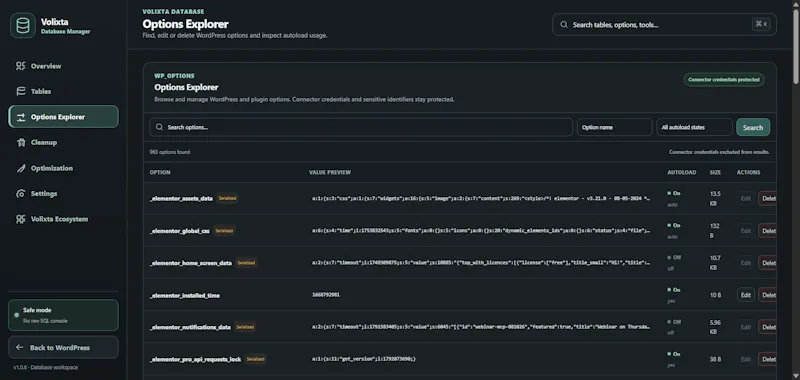Click the Serialized tag on _elementor_assets_data
The height and width of the screenshot is (380, 800).
tap(227, 198)
